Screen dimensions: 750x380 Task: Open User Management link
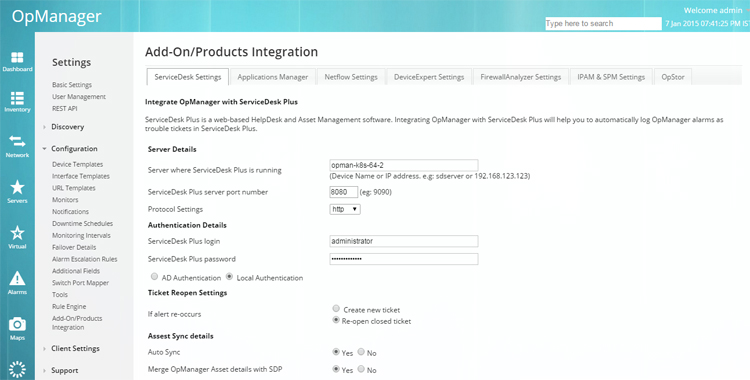[x=79, y=97]
